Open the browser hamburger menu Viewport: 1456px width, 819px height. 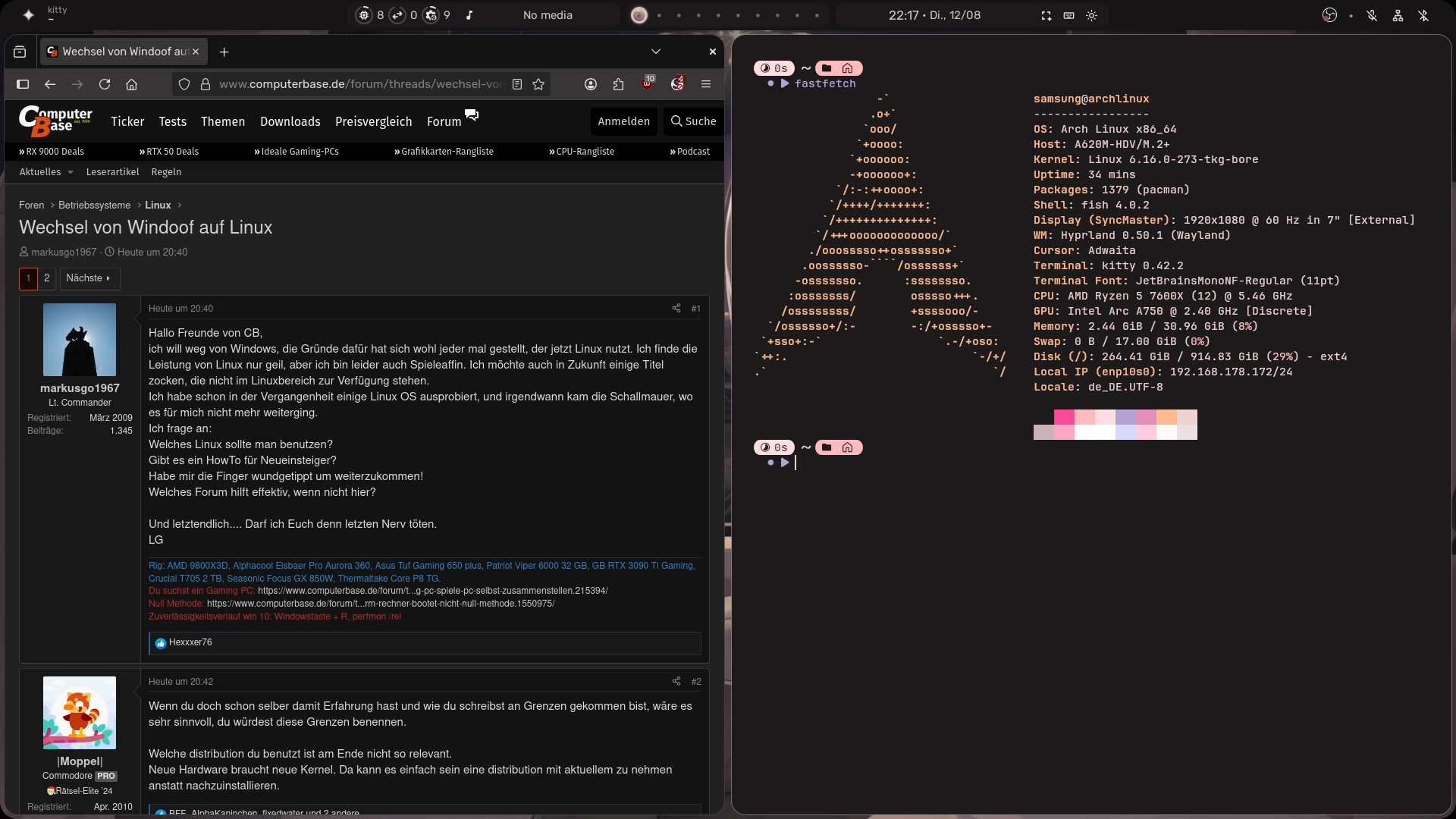(706, 84)
